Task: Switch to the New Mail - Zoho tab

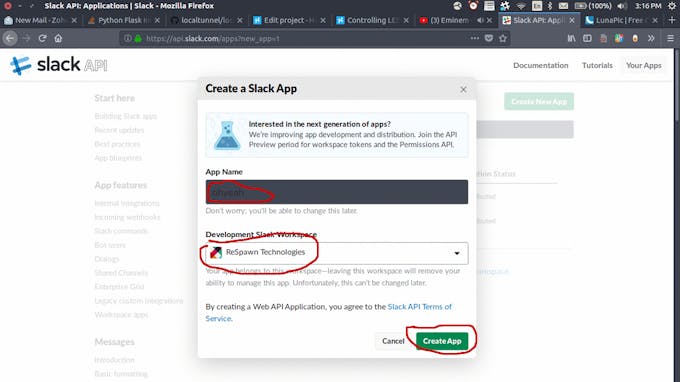Action: tap(40, 20)
